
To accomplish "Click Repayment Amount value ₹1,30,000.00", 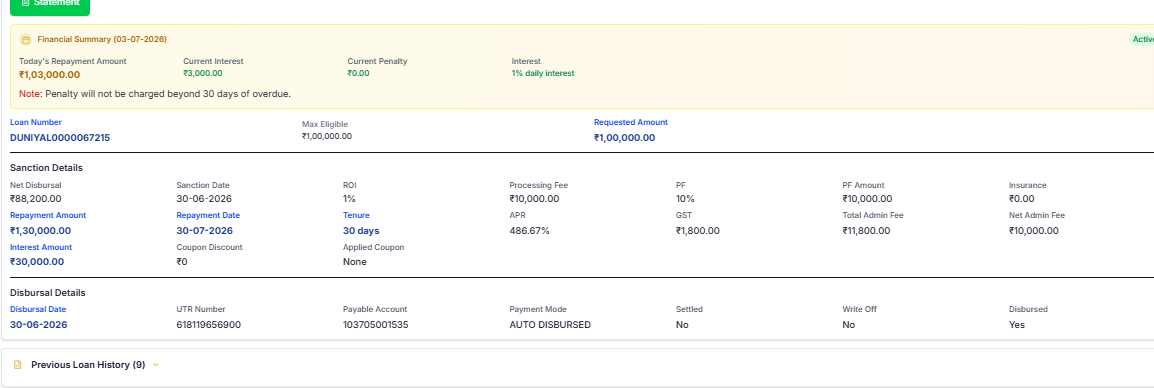I will (41, 230).
